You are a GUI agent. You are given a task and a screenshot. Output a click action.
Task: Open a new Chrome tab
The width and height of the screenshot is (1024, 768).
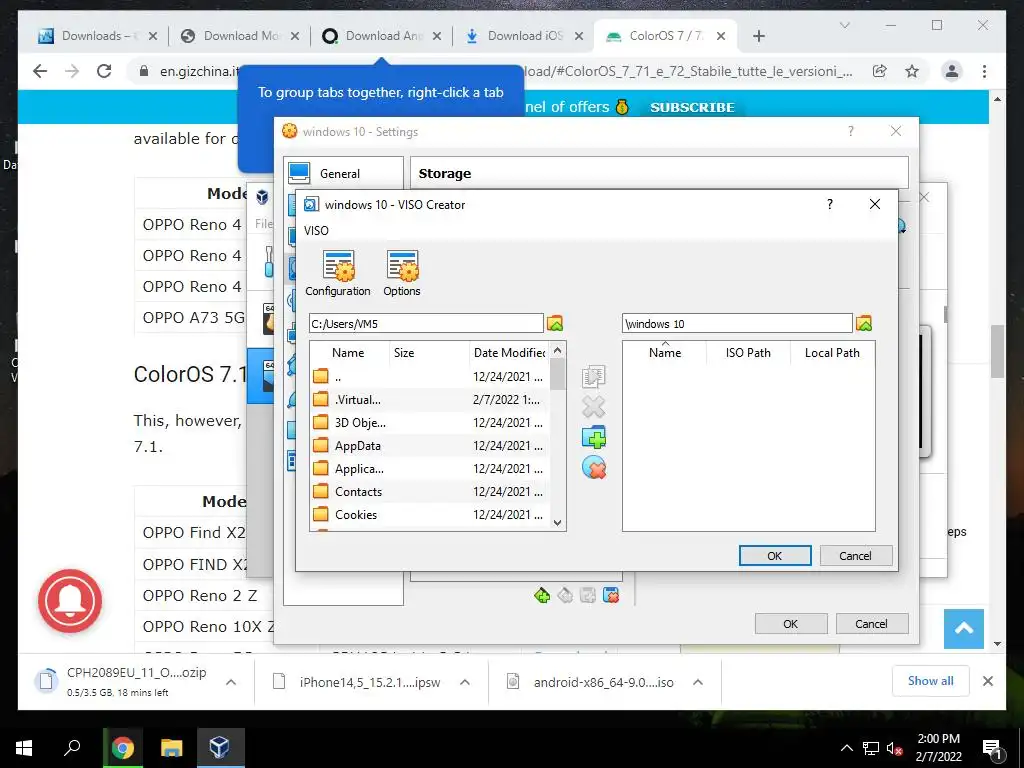coord(758,36)
